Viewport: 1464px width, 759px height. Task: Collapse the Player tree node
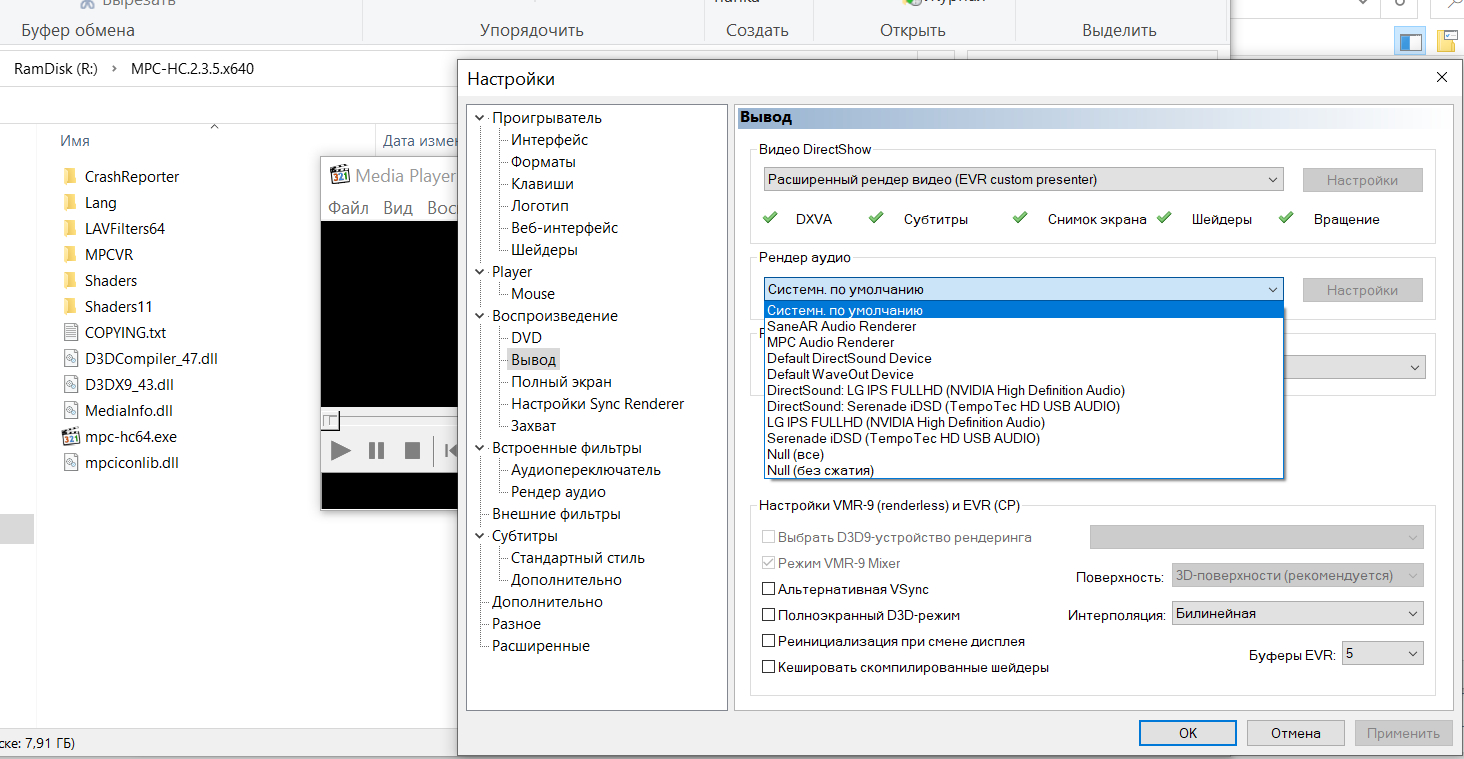coord(481,272)
